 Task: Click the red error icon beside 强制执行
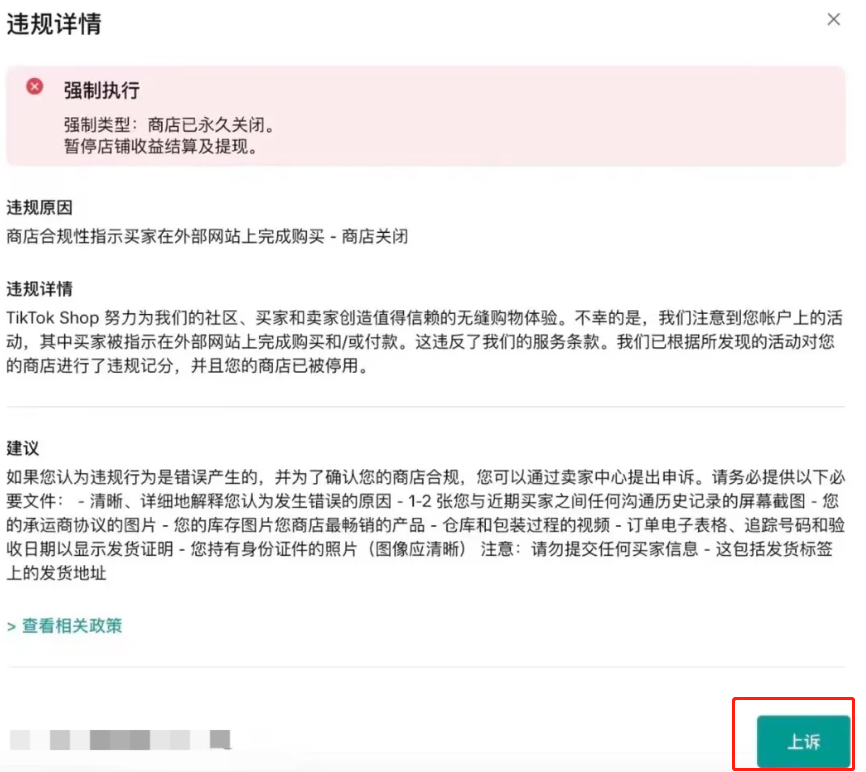[x=35, y=87]
